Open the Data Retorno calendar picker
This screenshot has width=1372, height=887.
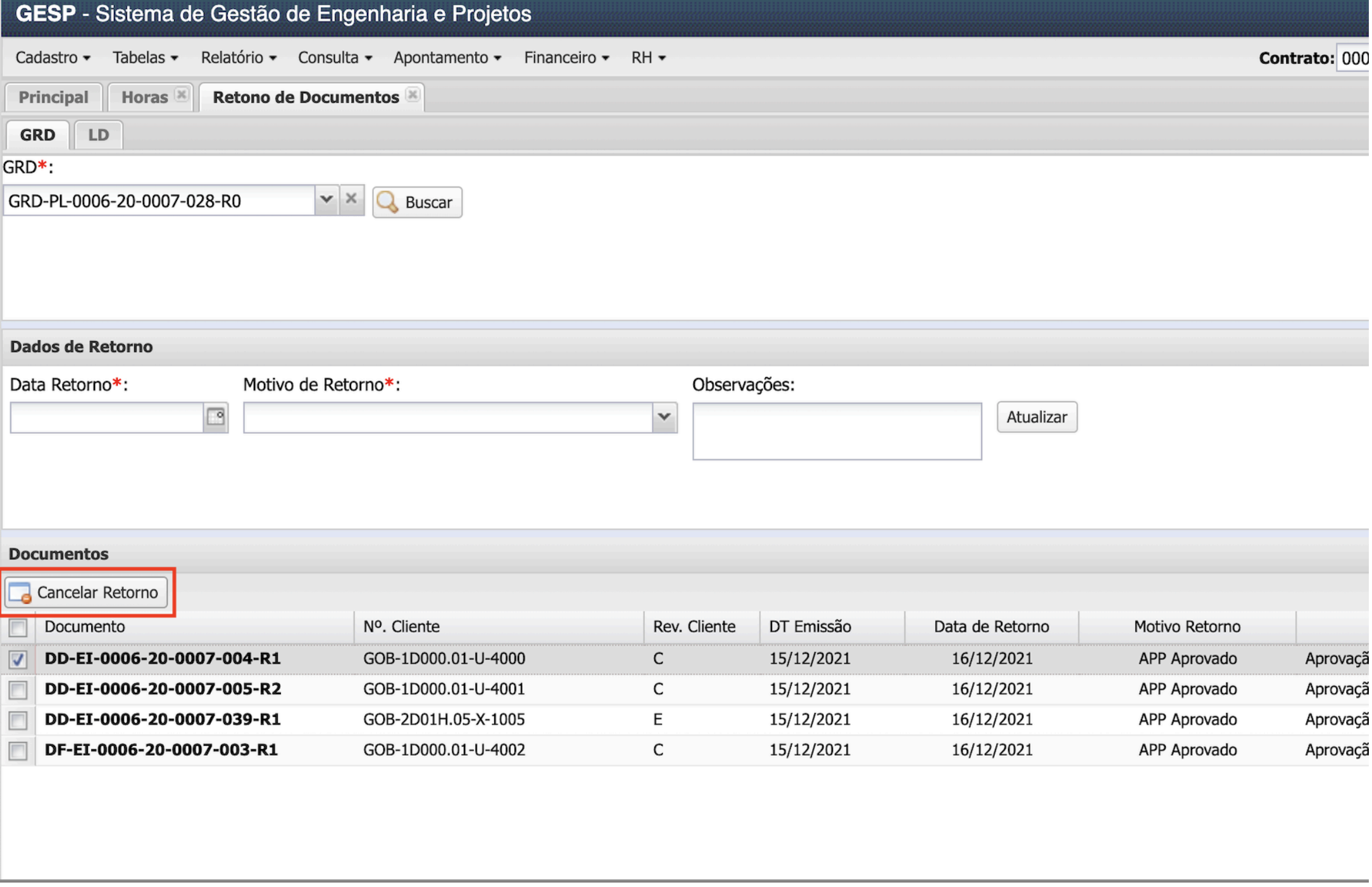coord(215,418)
